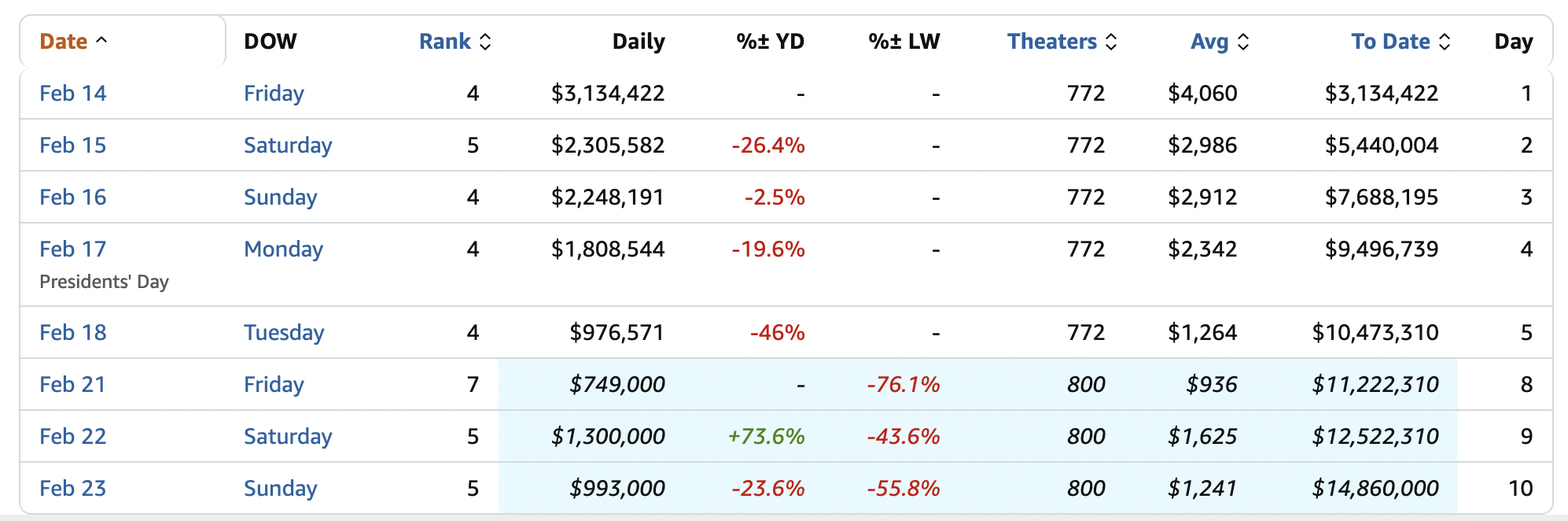
Task: Open the Feb 23 date link
Action: [72, 489]
